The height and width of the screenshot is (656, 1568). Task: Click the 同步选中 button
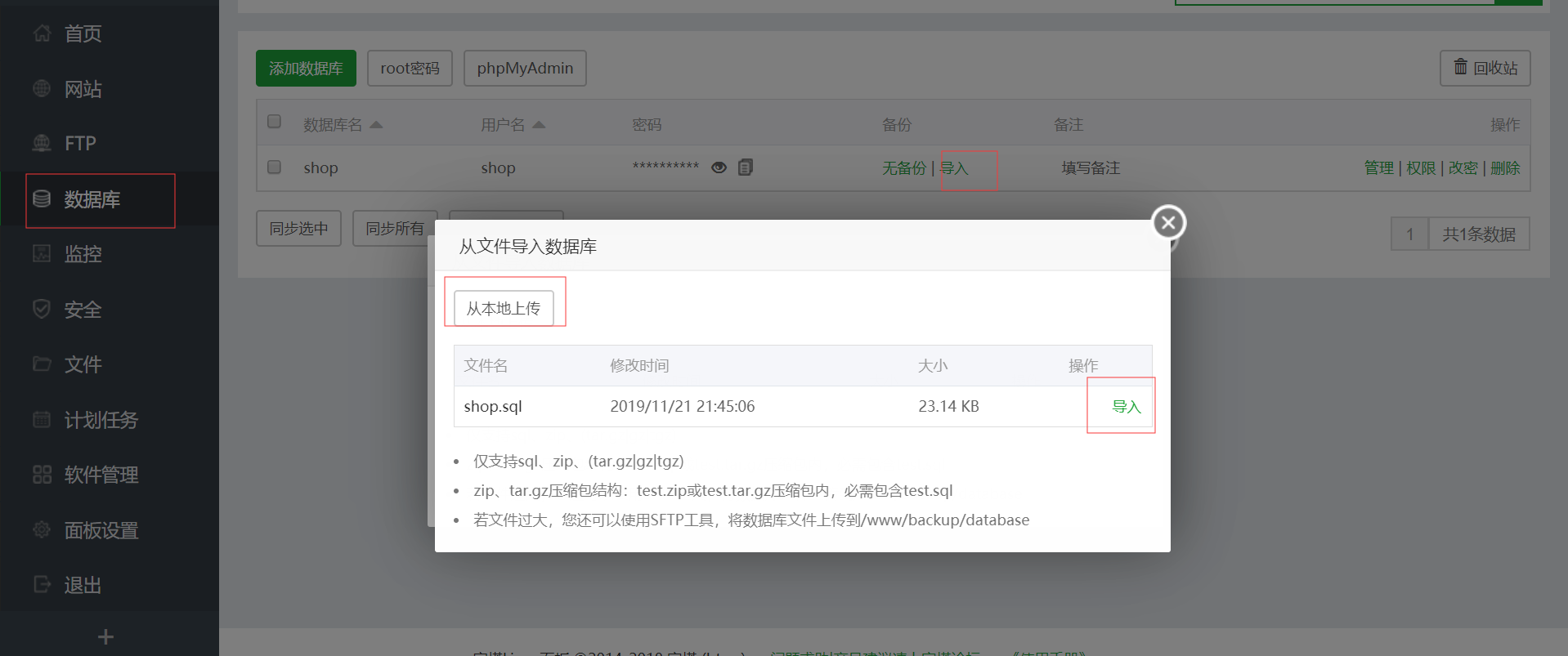tap(298, 228)
